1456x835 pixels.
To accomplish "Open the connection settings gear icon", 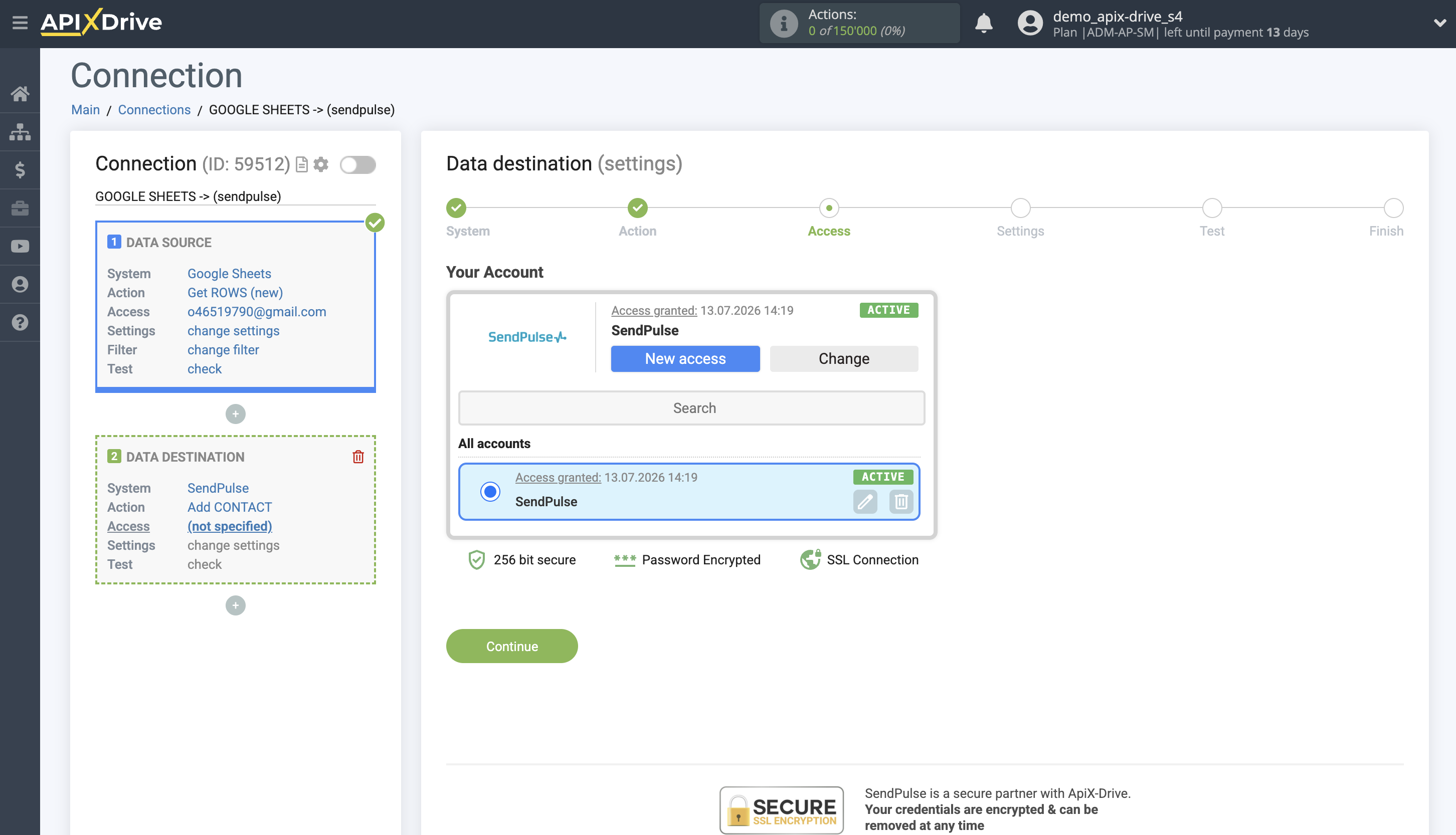I will click(x=321, y=164).
